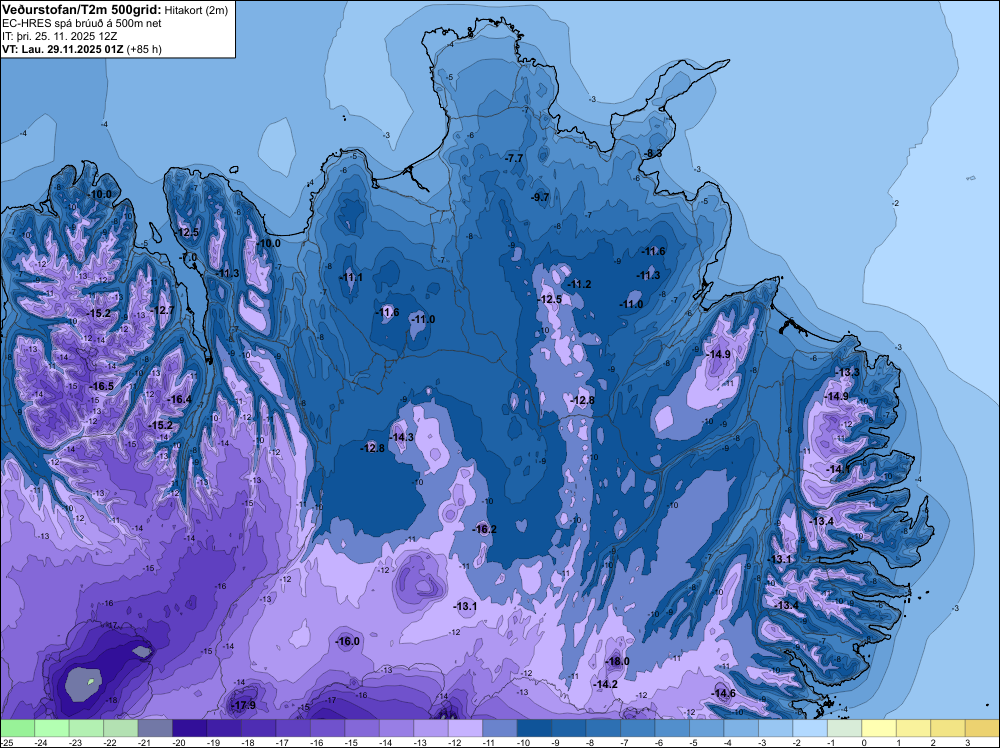Click the -16.2 temperature label on the map
The height and width of the screenshot is (748, 1000).
pos(484,529)
